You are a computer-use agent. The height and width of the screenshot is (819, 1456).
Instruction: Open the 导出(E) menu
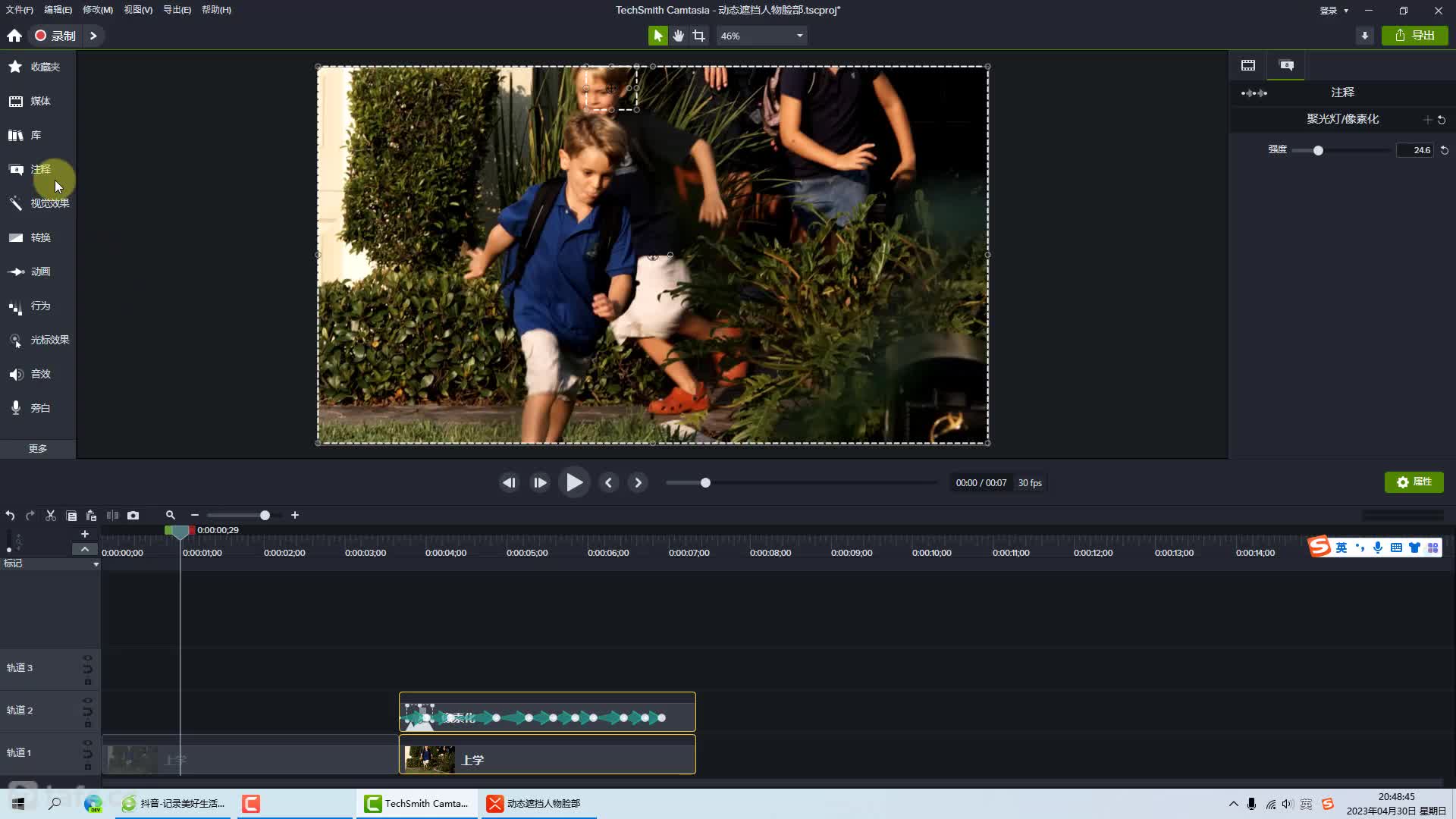pos(177,10)
